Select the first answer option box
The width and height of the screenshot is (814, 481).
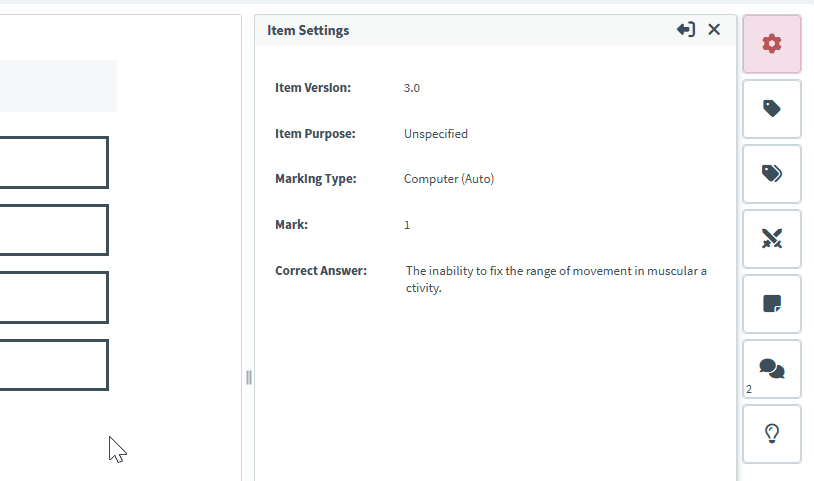(x=53, y=162)
